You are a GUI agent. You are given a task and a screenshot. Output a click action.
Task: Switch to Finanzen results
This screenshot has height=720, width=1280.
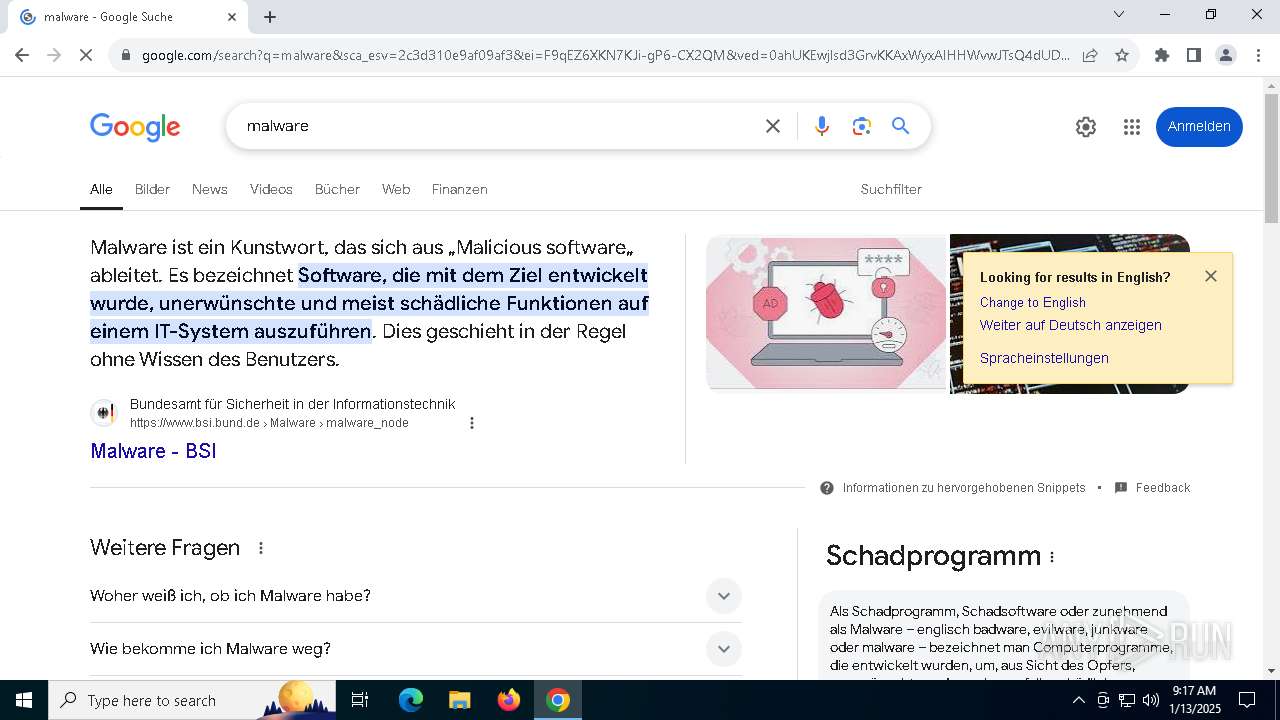tap(460, 189)
